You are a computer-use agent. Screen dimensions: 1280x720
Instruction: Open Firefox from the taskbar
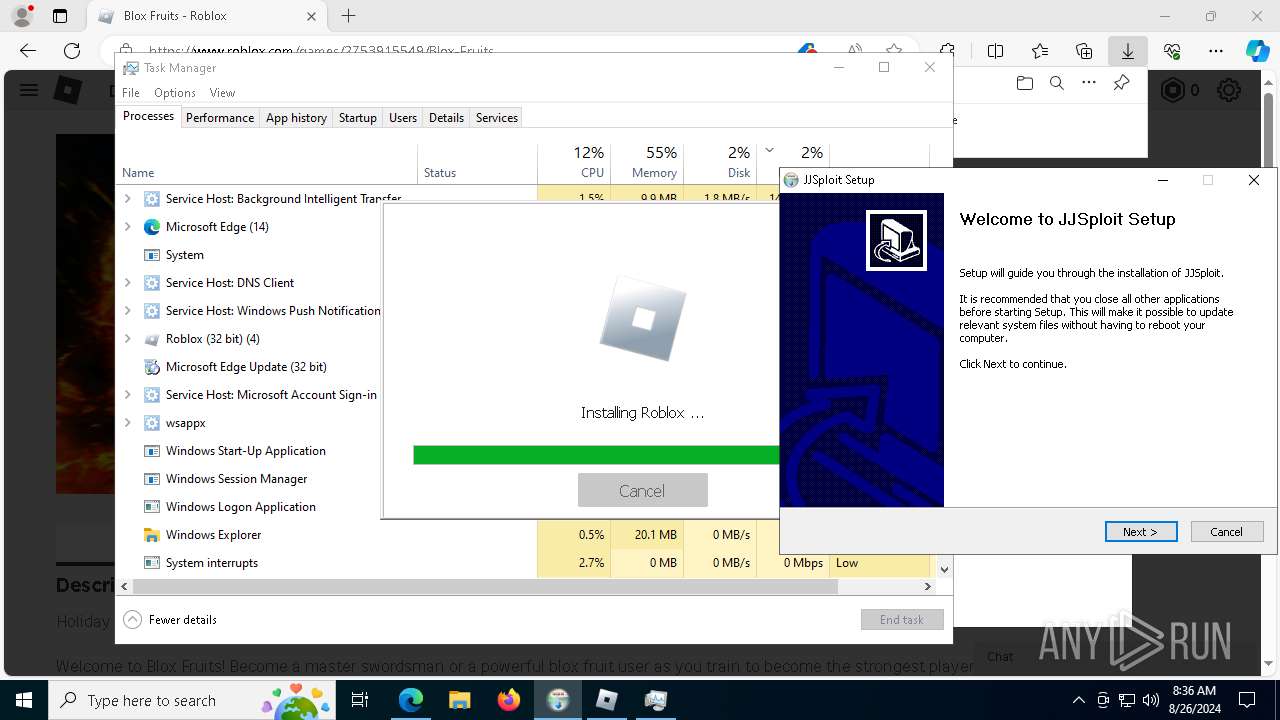(509, 700)
